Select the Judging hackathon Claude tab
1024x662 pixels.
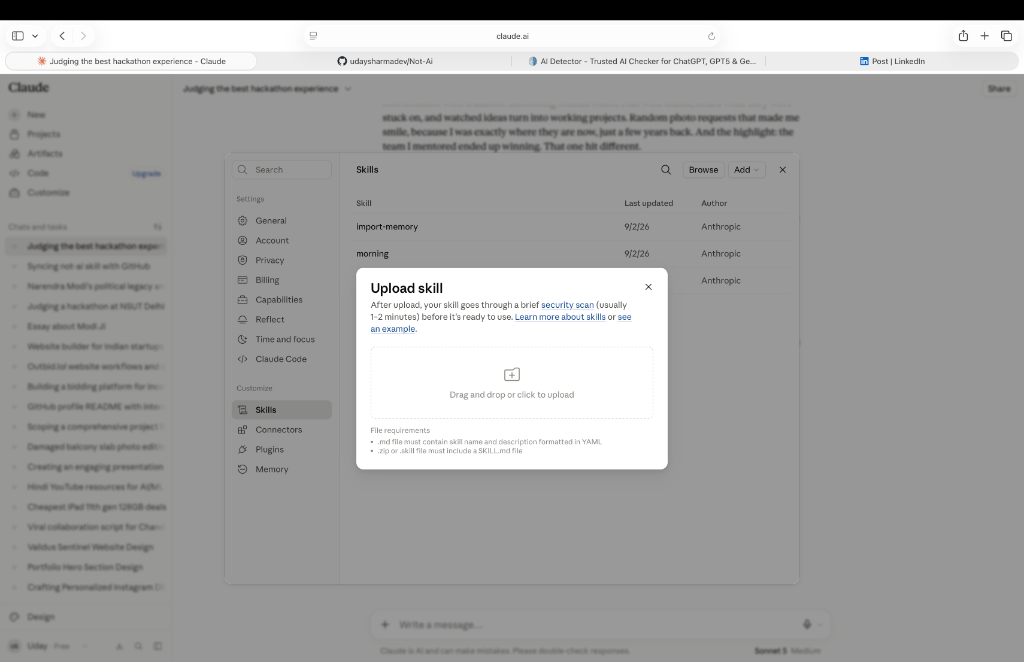(x=131, y=61)
